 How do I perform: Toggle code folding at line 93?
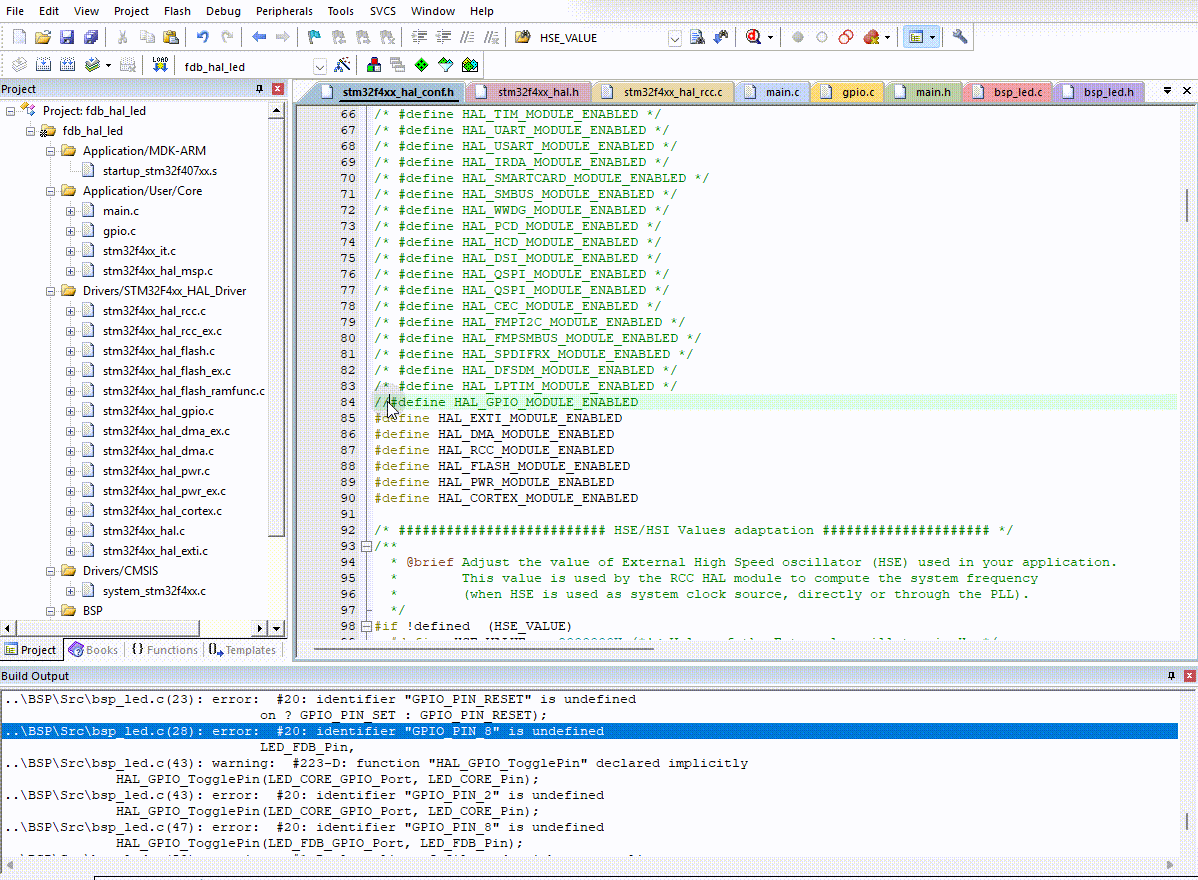366,546
